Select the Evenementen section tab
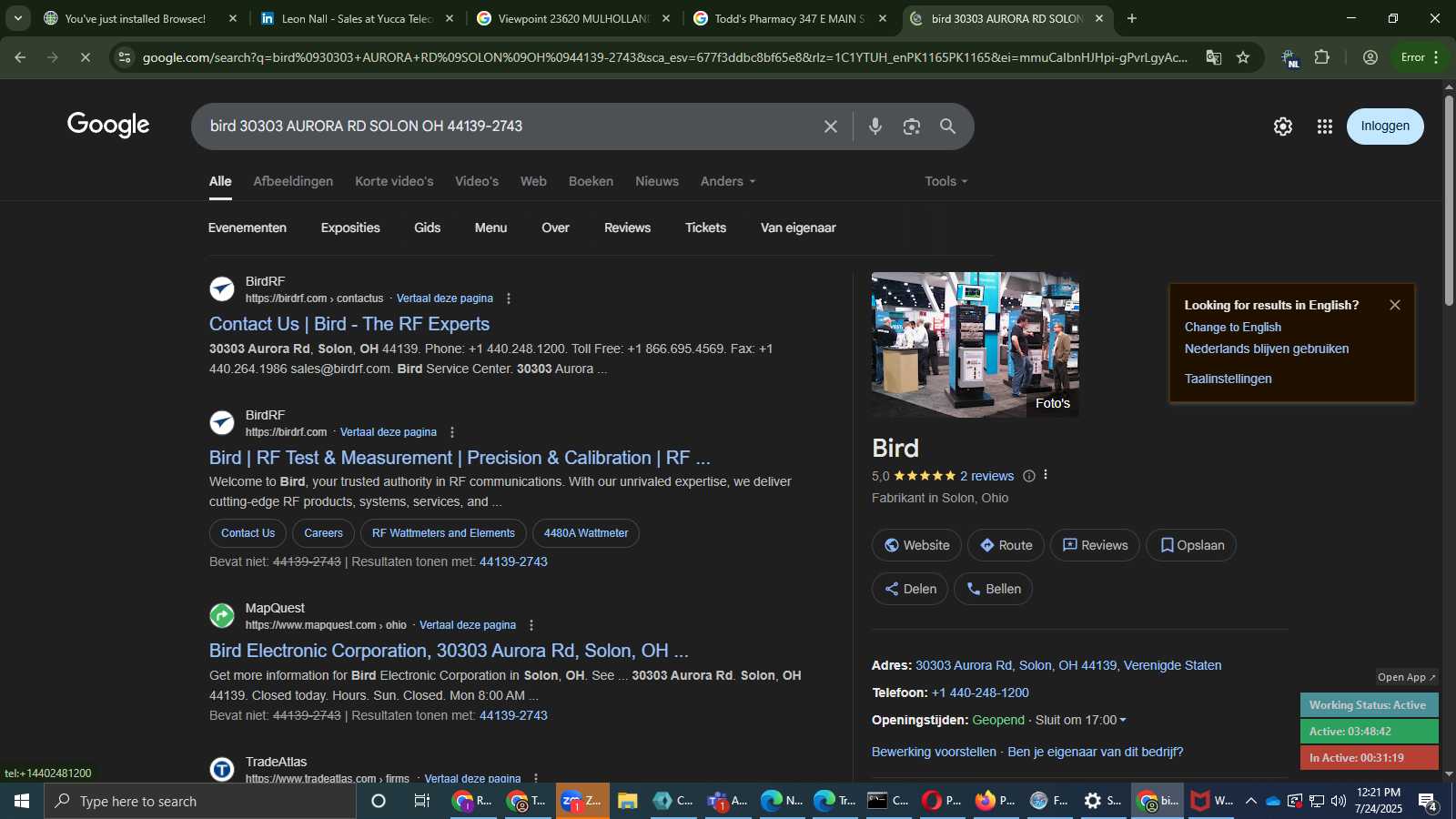 tap(248, 227)
